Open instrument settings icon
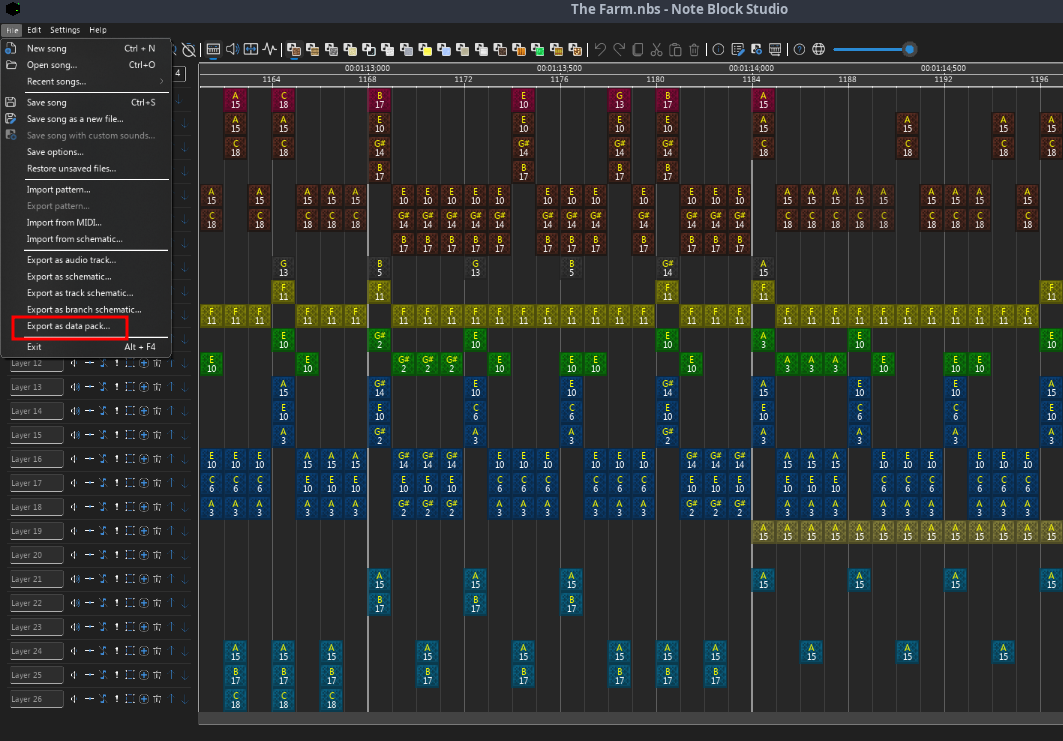Image resolution: width=1063 pixels, height=741 pixels. pos(757,49)
